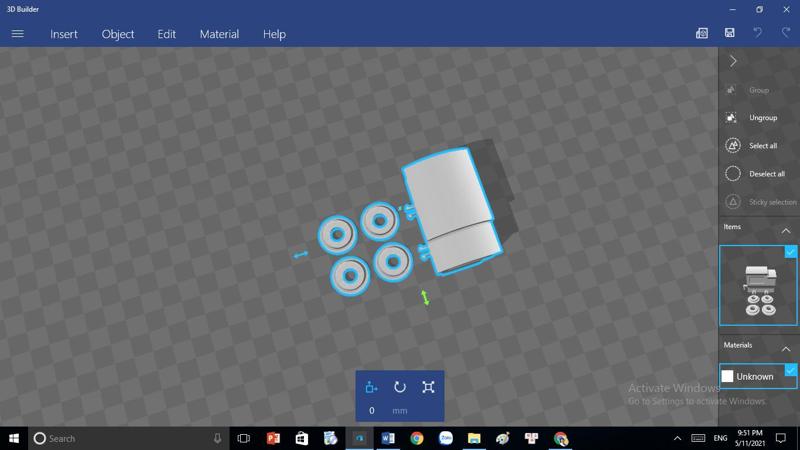Open Task View from taskbar

[243, 438]
